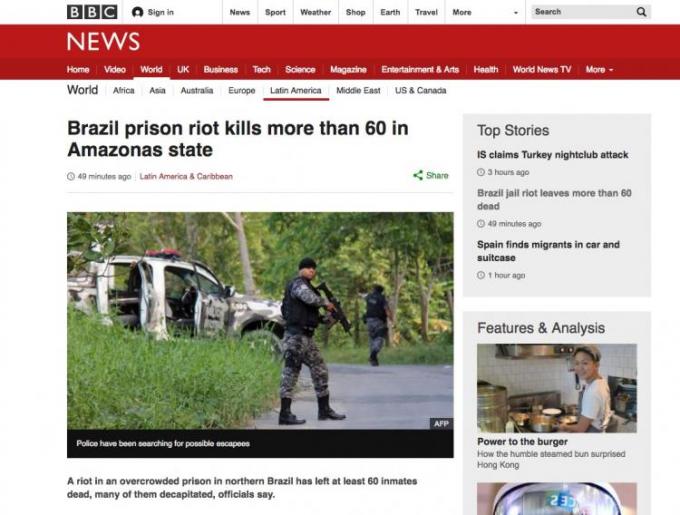Open the Health section link
Image resolution: width=680 pixels, height=515 pixels.
tap(486, 69)
